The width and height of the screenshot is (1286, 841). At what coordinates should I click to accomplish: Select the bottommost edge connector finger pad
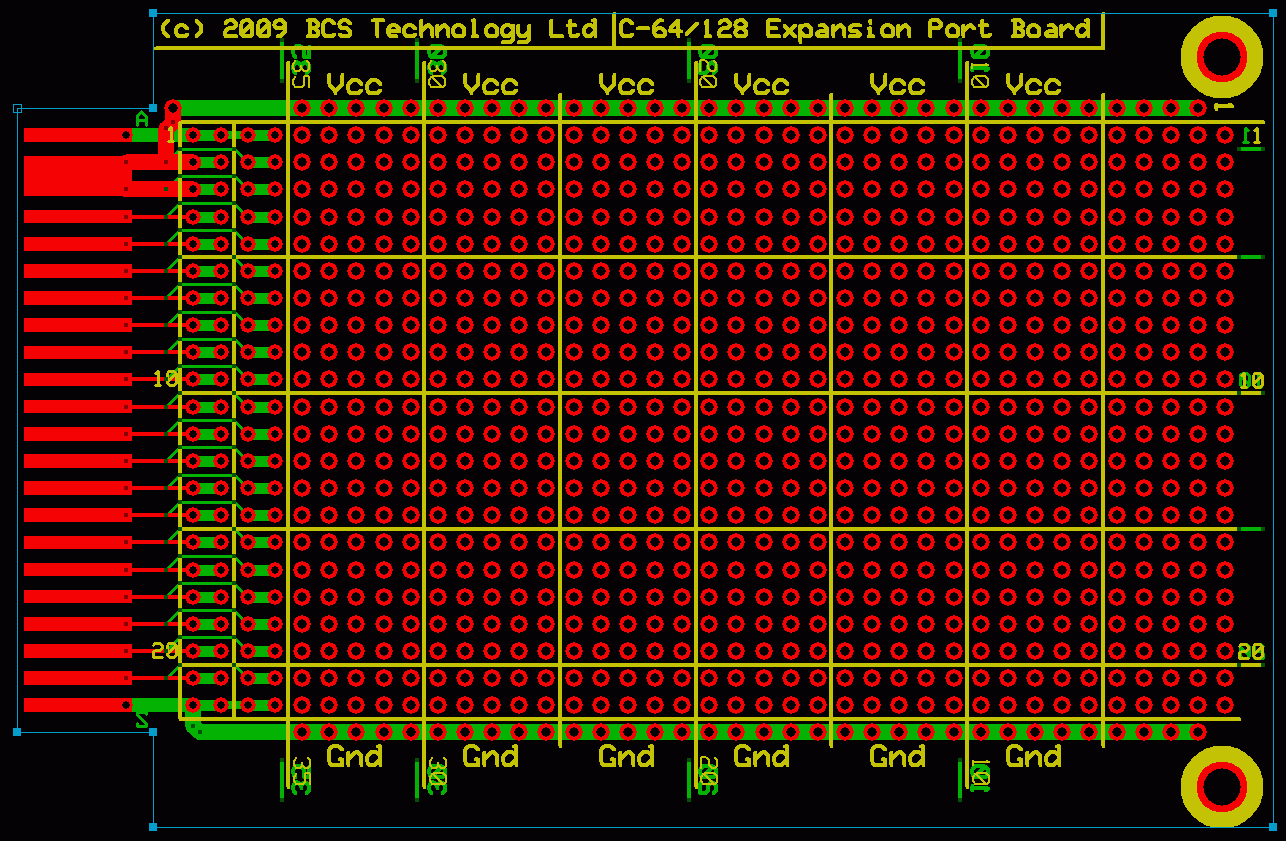coord(76,704)
